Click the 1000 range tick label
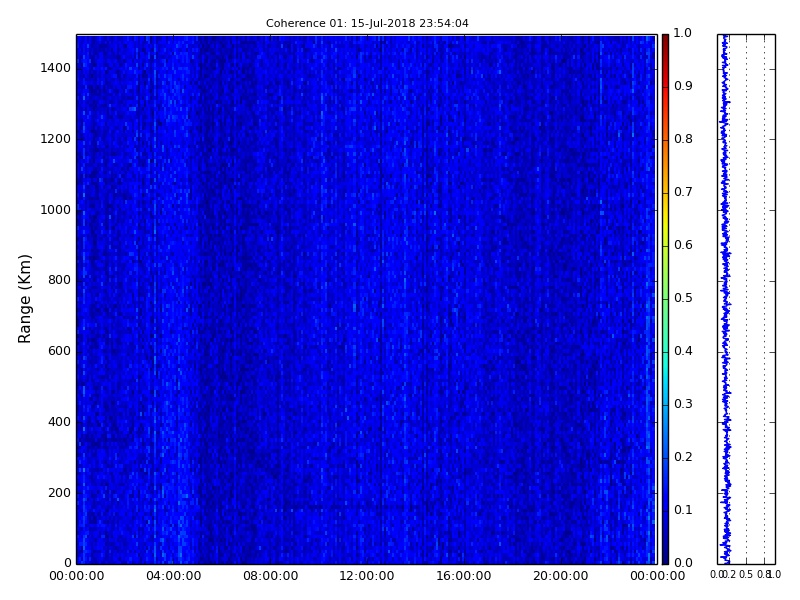 point(56,210)
